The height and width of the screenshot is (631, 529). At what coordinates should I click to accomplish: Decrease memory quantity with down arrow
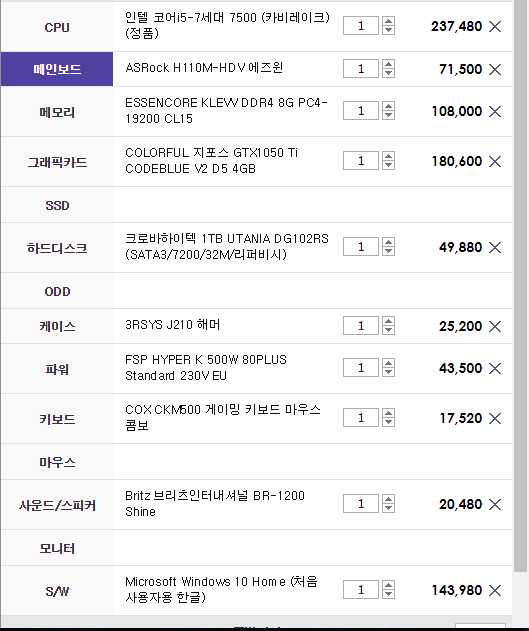click(x=388, y=115)
